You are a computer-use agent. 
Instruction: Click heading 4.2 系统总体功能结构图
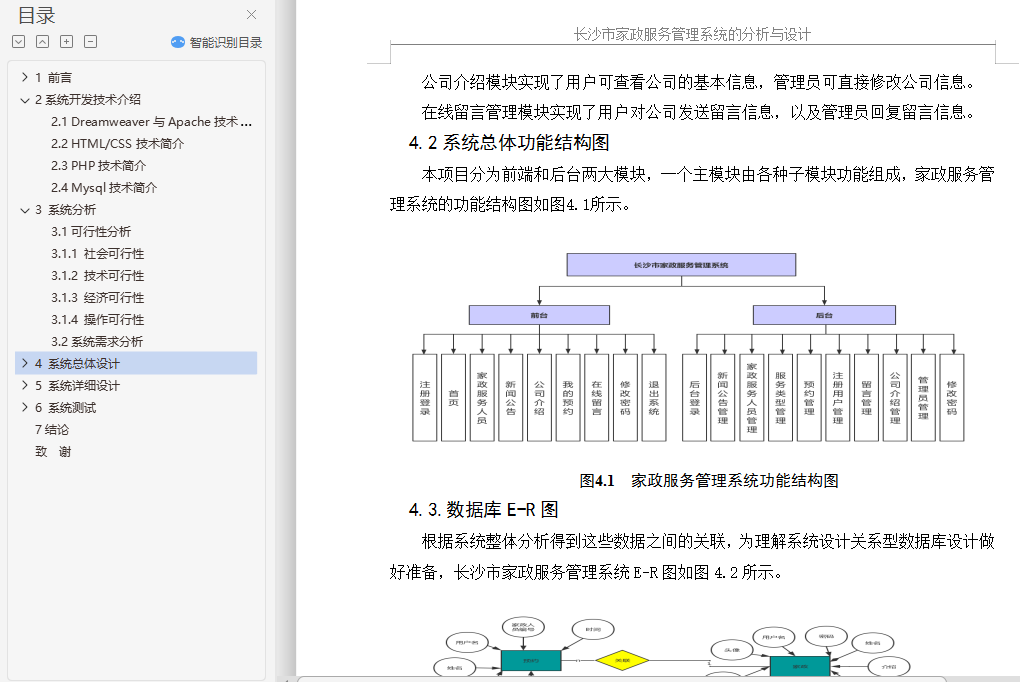pos(509,143)
